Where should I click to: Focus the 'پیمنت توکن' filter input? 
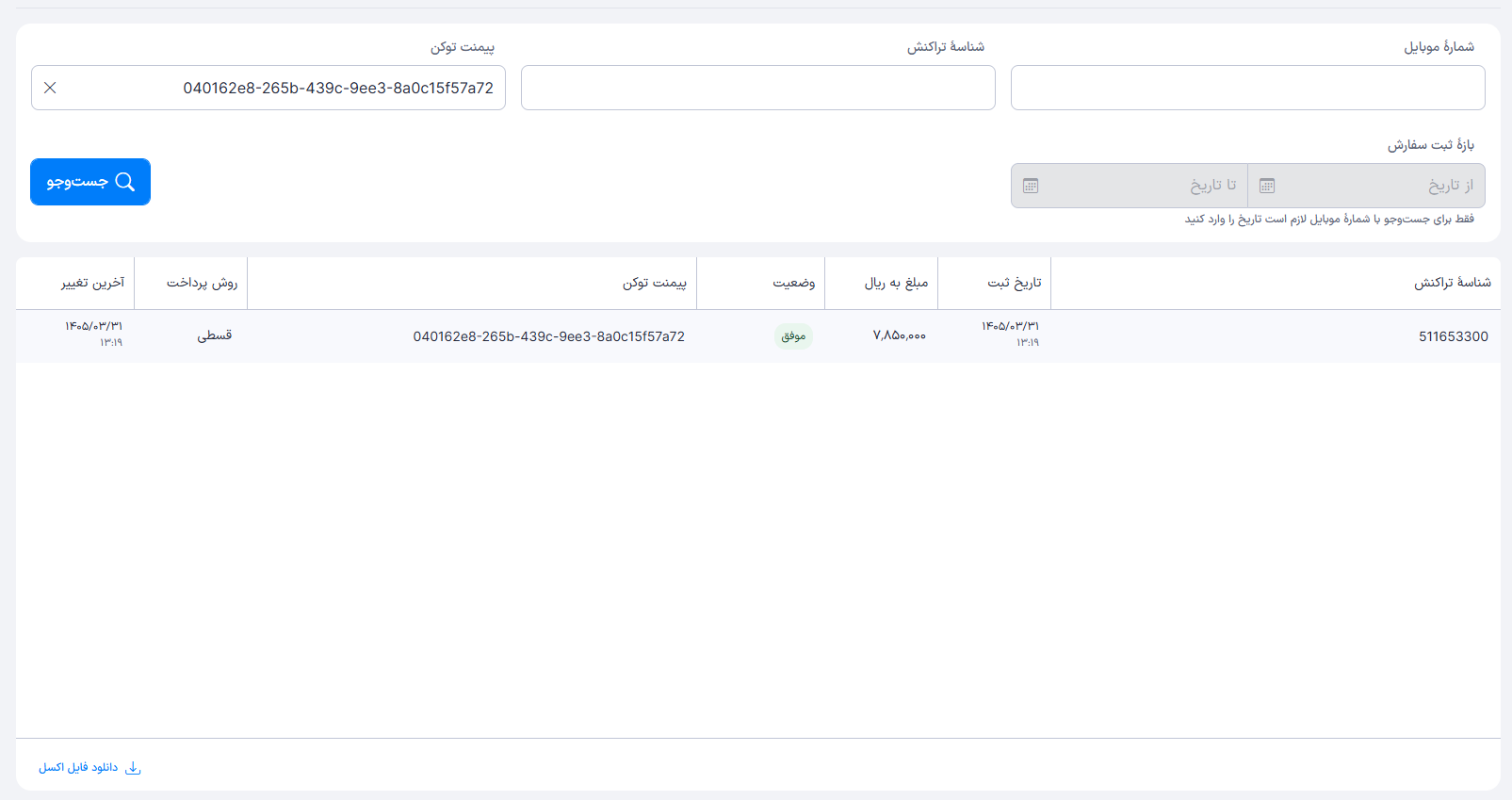click(x=268, y=88)
